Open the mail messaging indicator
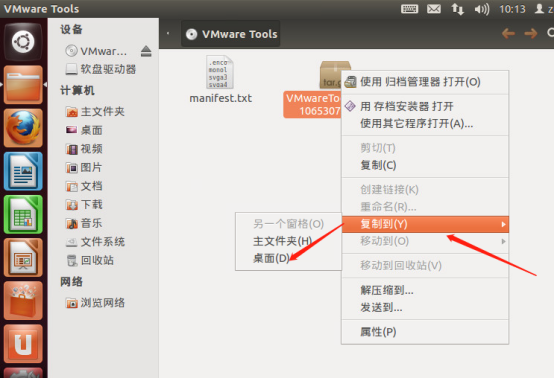The width and height of the screenshot is (554, 379). 434,9
